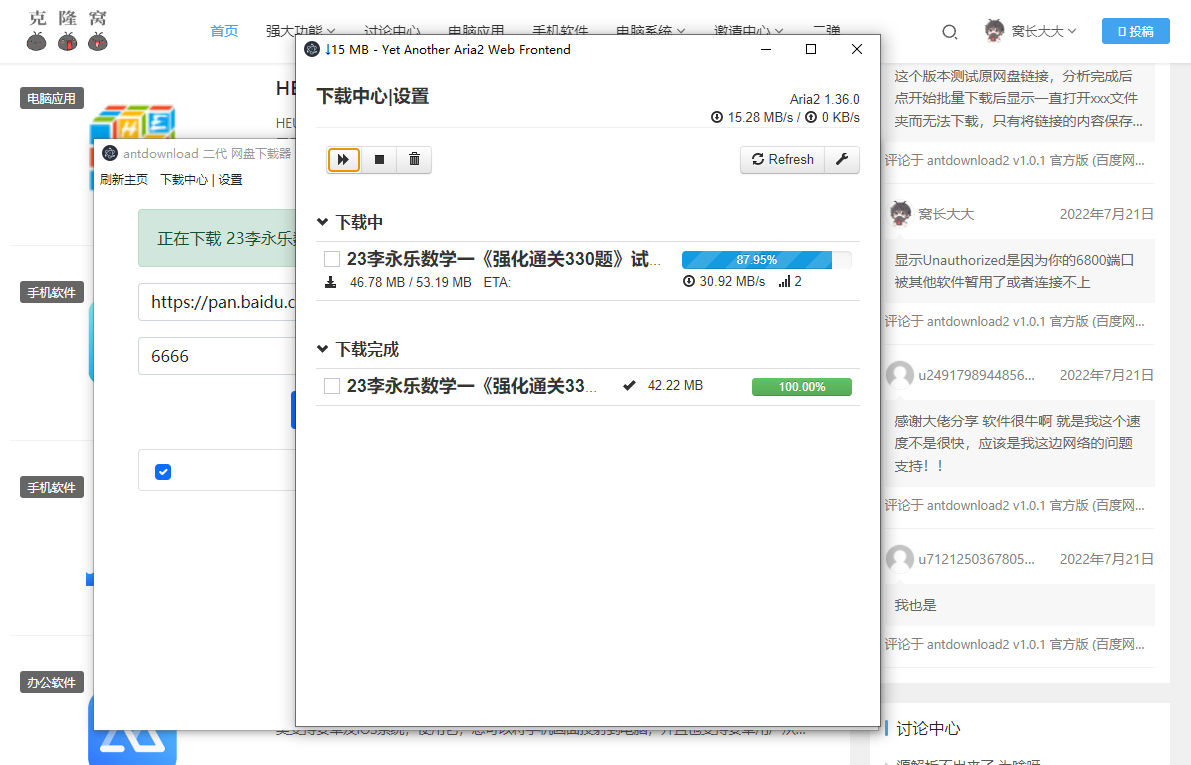Select the resume all downloads icon
The width and height of the screenshot is (1191, 765).
(x=343, y=159)
